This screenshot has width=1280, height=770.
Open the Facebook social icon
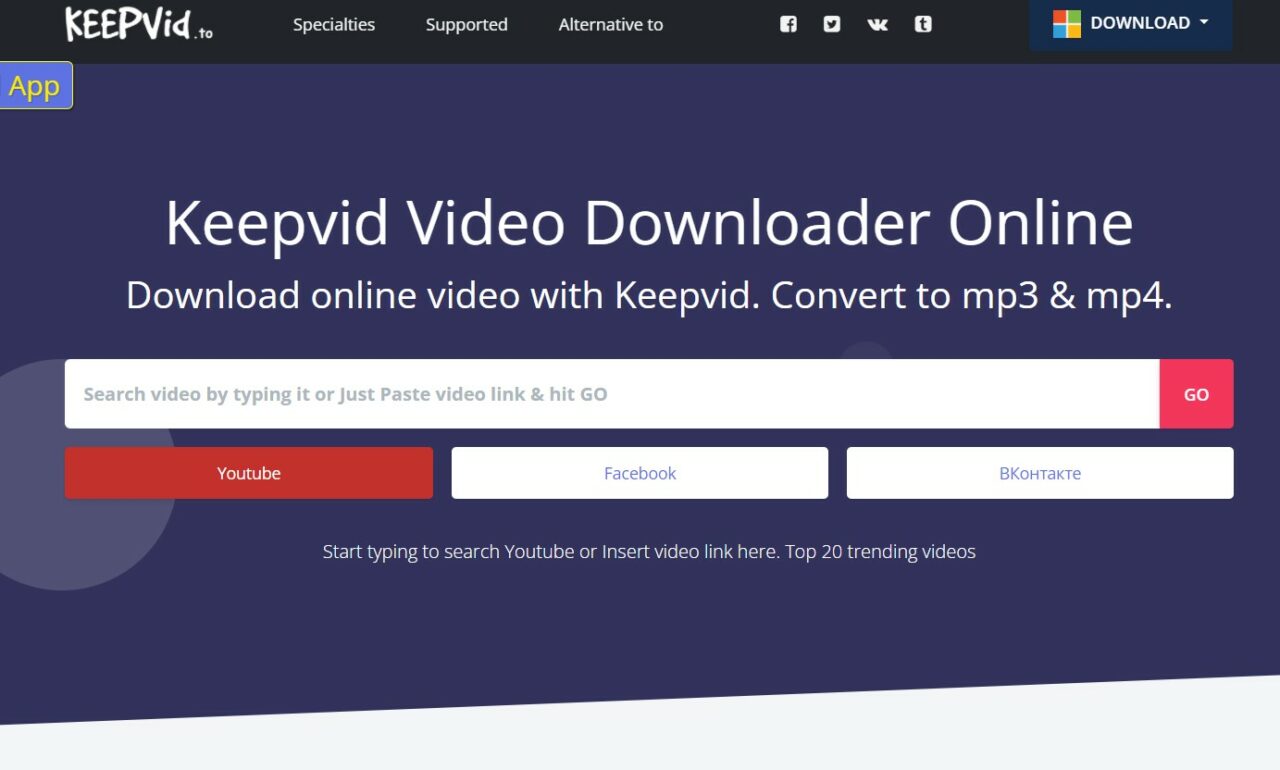coord(788,24)
